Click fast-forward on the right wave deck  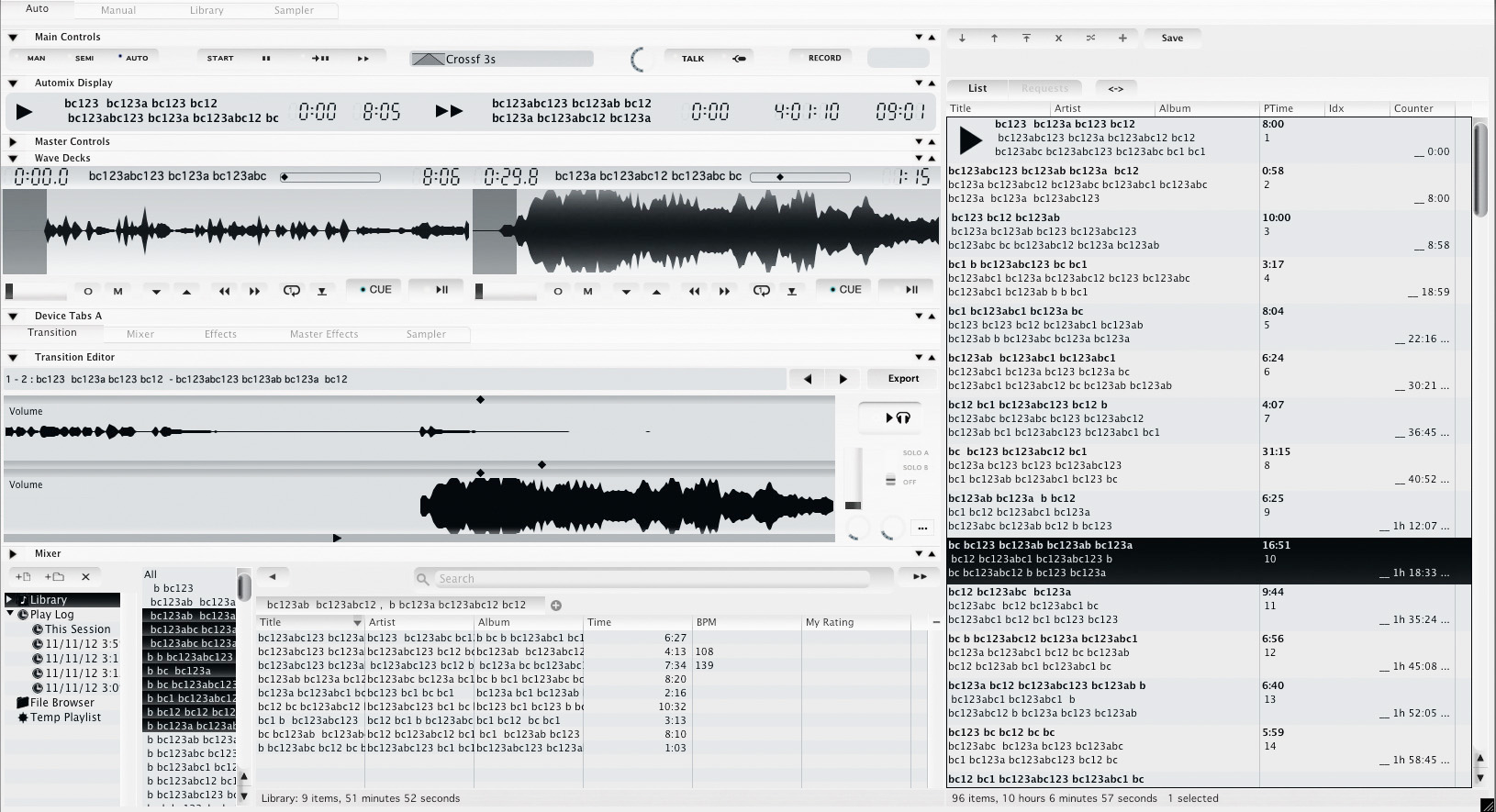(x=724, y=291)
